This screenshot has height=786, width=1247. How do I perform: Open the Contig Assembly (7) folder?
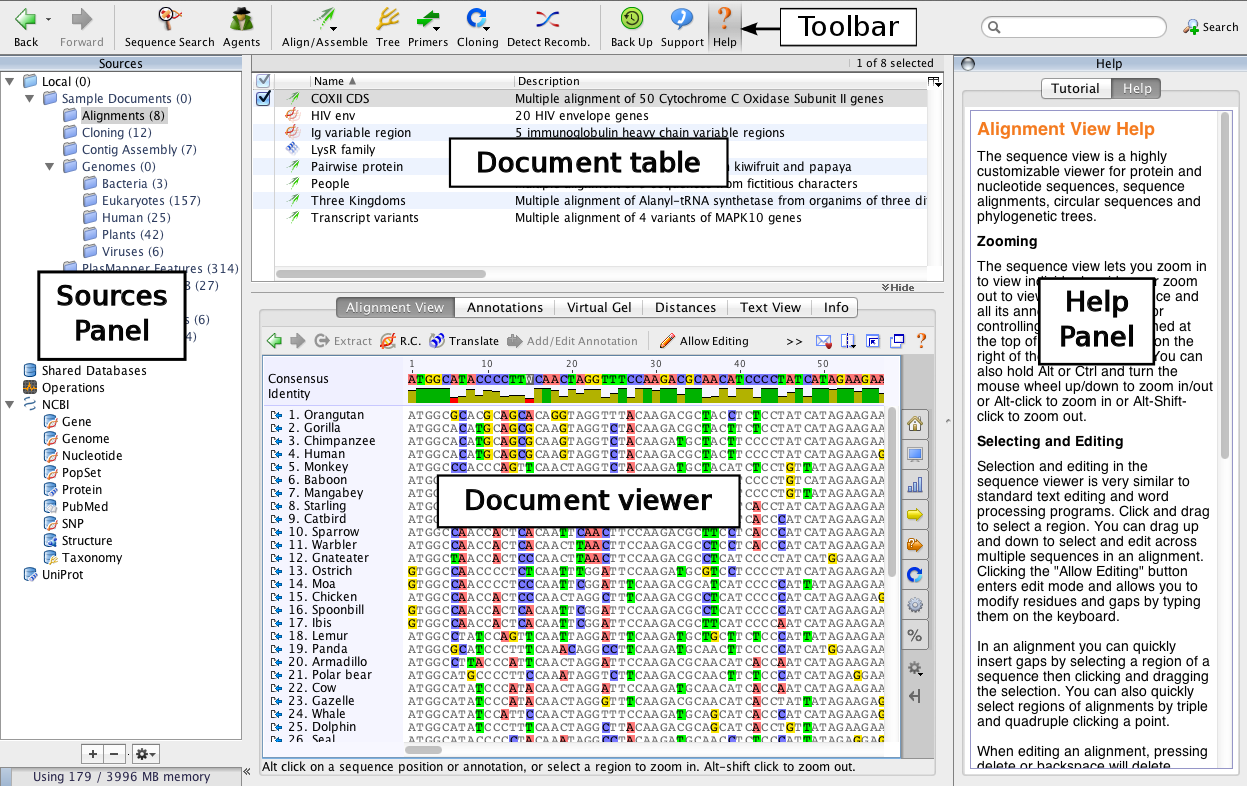tap(129, 149)
